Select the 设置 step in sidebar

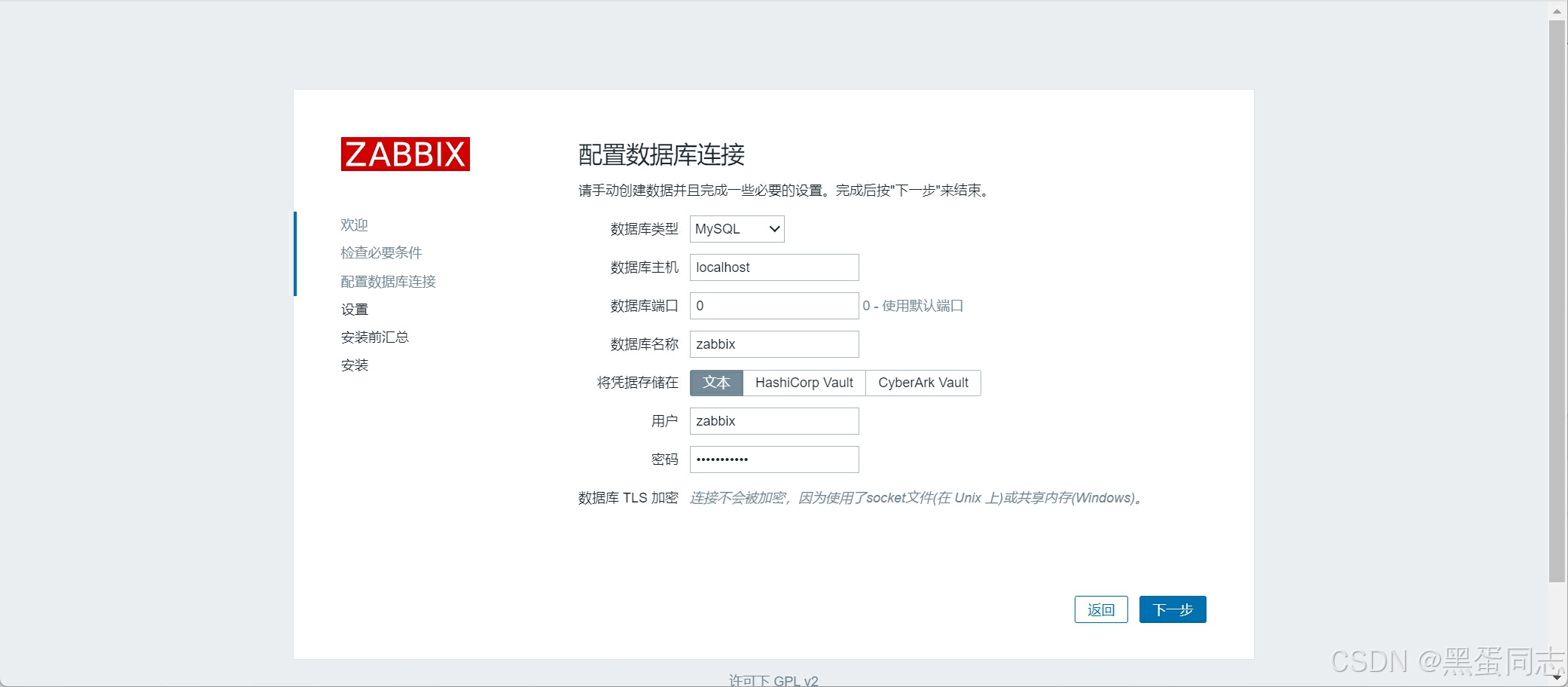click(354, 310)
